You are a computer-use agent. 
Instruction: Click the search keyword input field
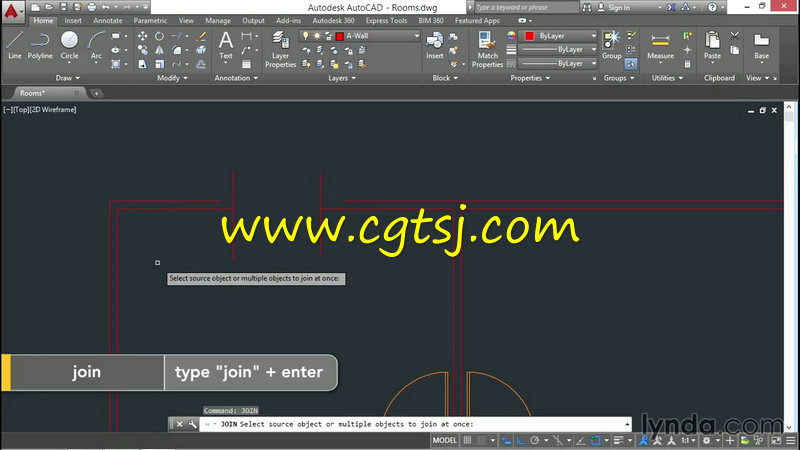[x=527, y=7]
